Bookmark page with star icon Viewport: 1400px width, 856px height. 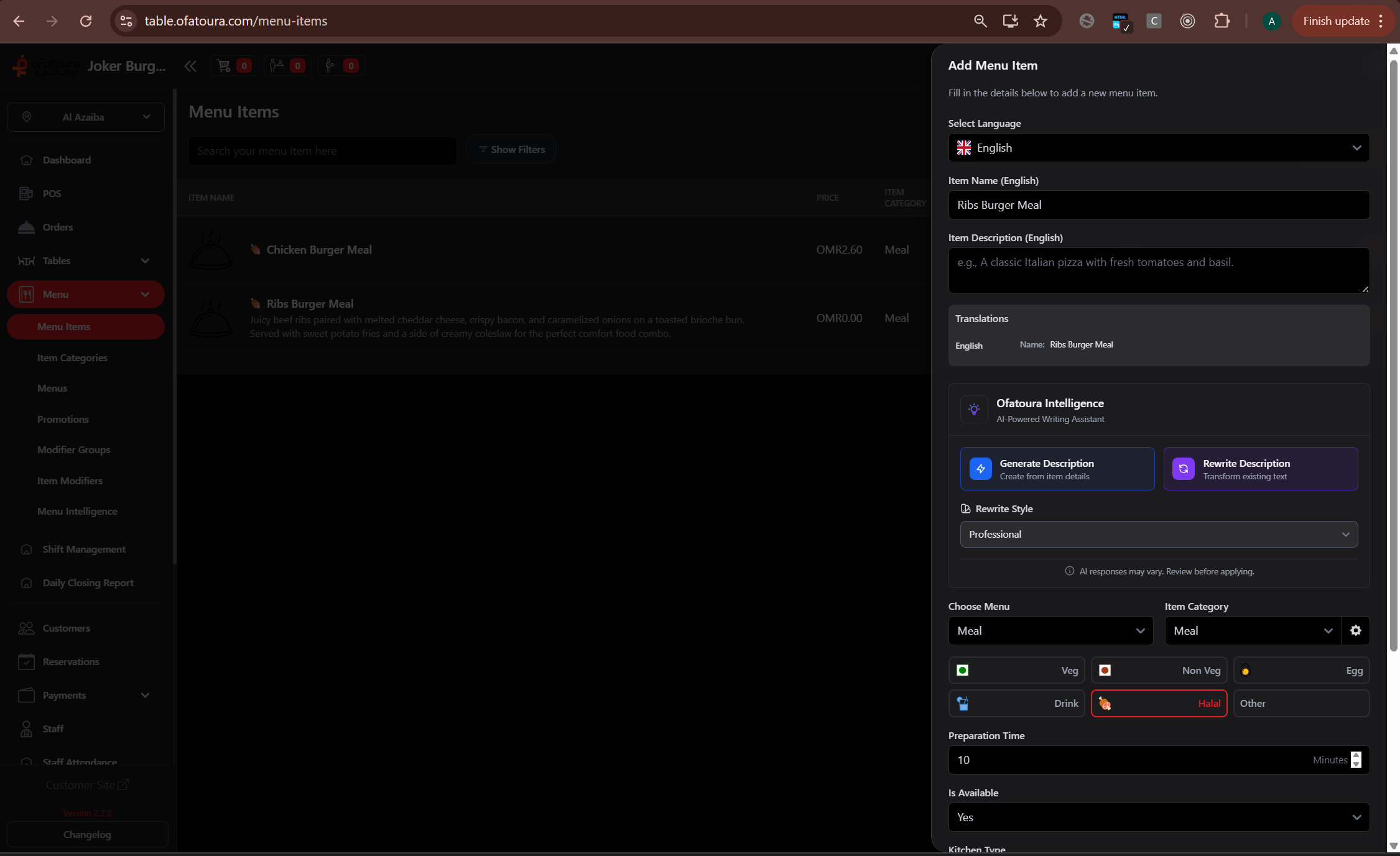pos(1041,21)
